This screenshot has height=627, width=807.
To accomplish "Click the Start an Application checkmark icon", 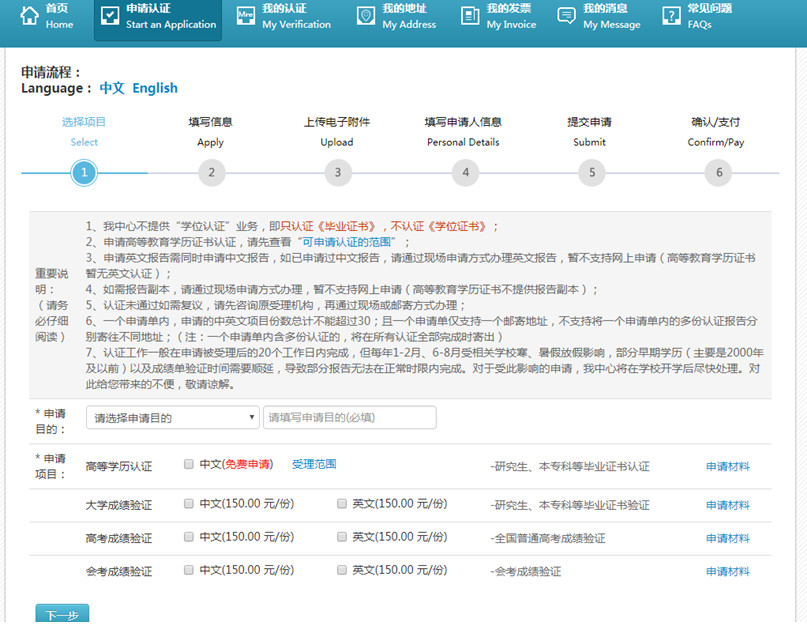I will [x=110, y=15].
